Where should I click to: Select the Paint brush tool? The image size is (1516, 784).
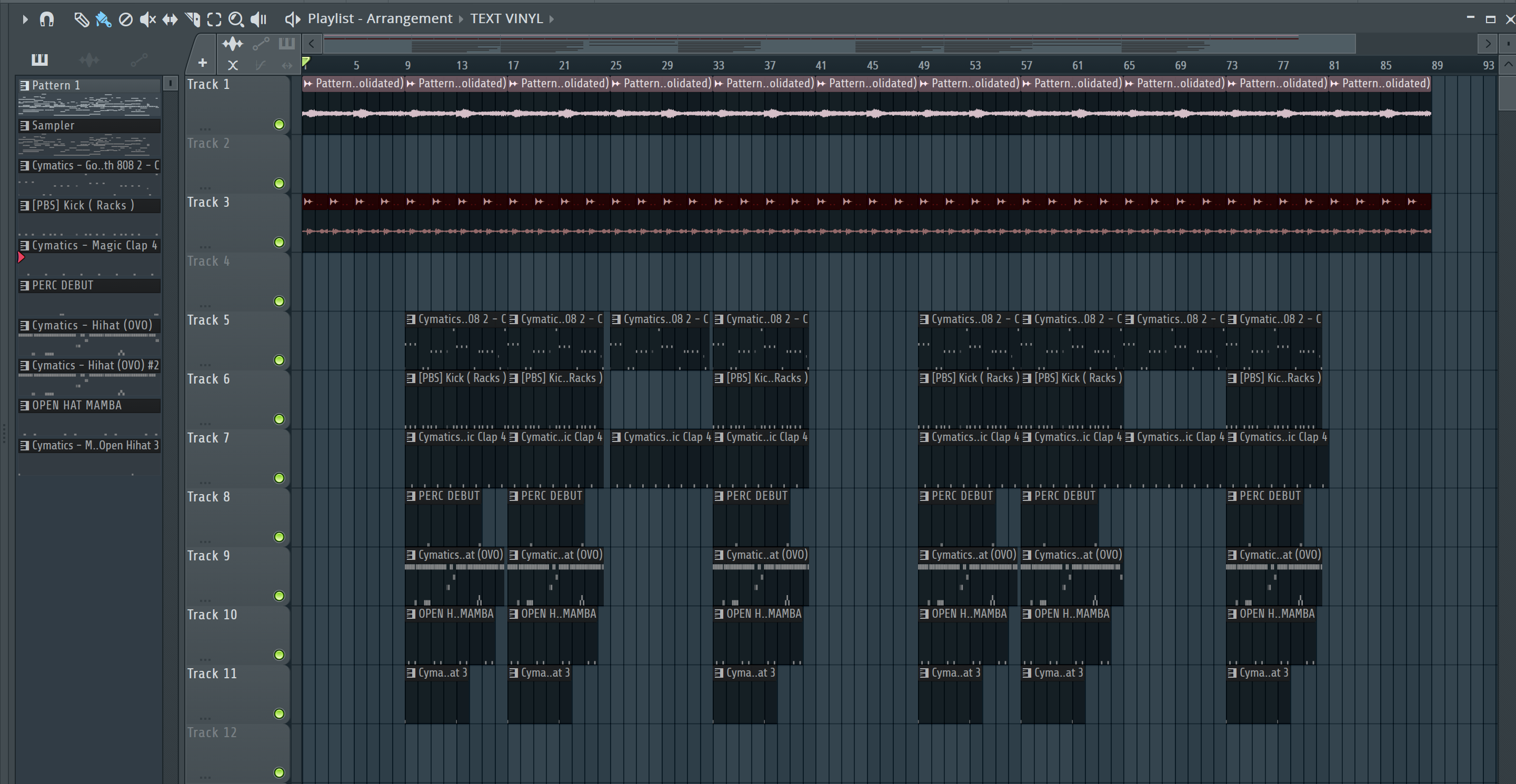coord(103,19)
